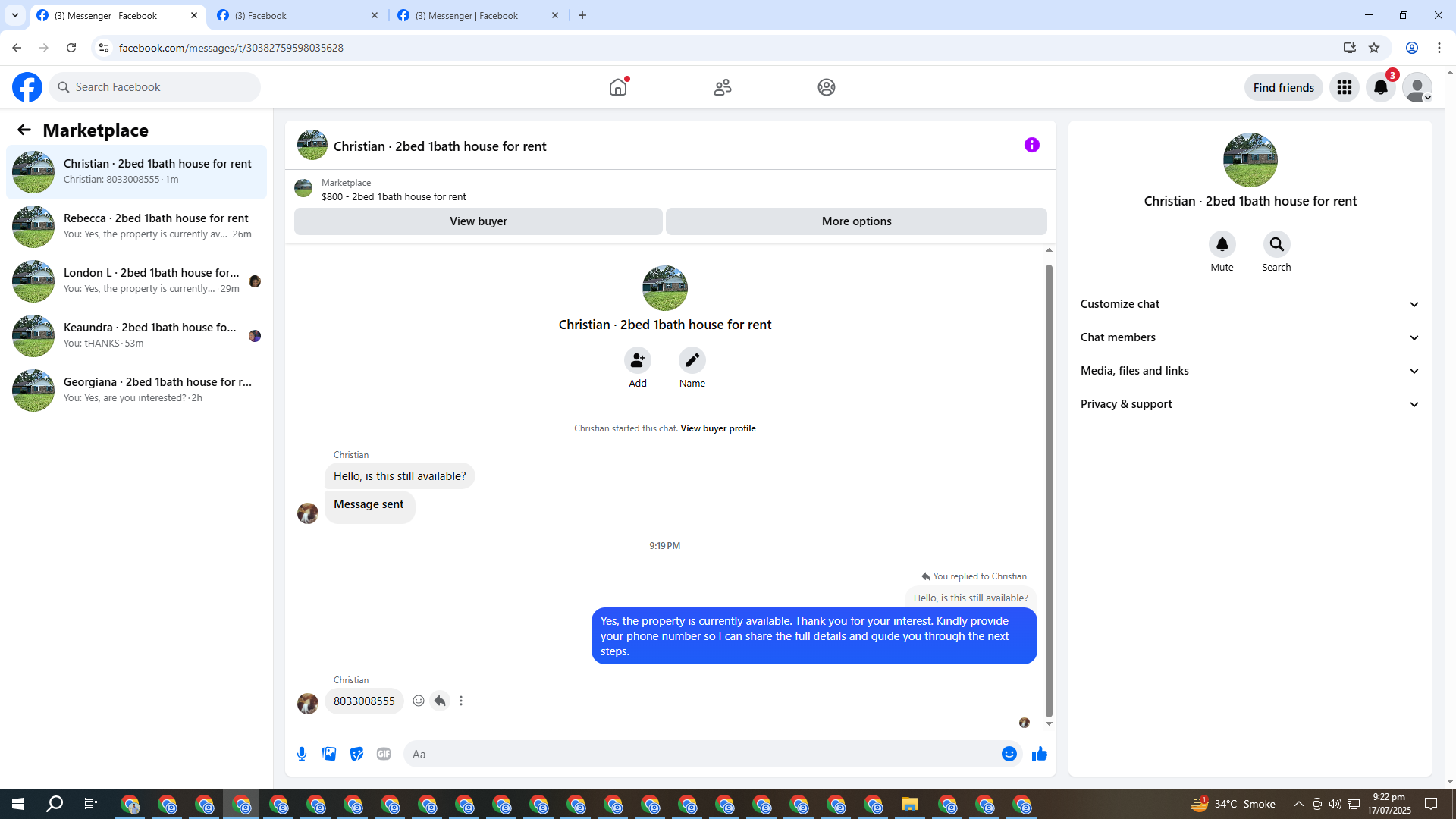
Task: Bookmark this page with the star icon
Action: pyautogui.click(x=1374, y=48)
